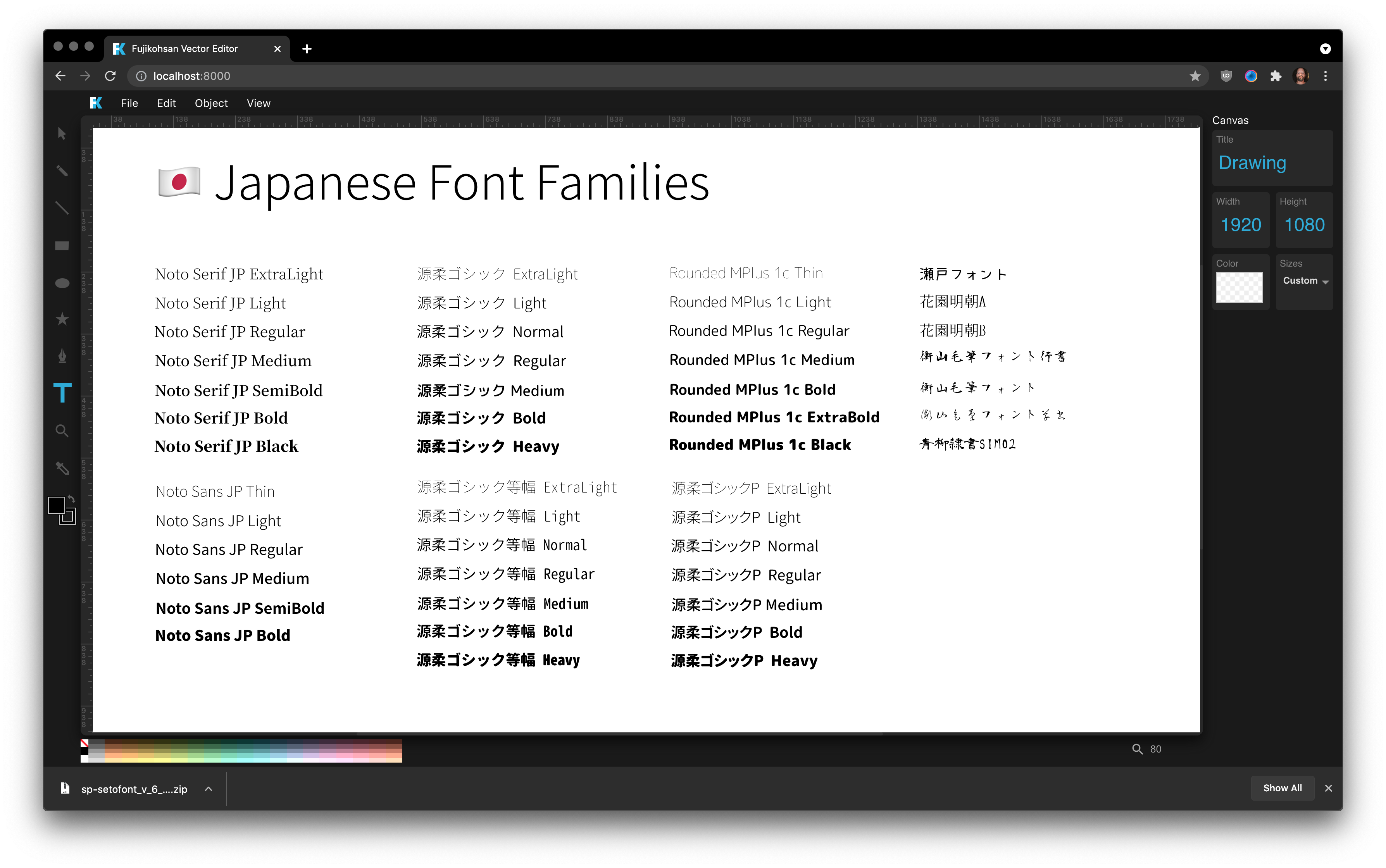Viewport: 1386px width, 868px height.
Task: Edit the canvas Title Drawing field
Action: pos(1272,163)
